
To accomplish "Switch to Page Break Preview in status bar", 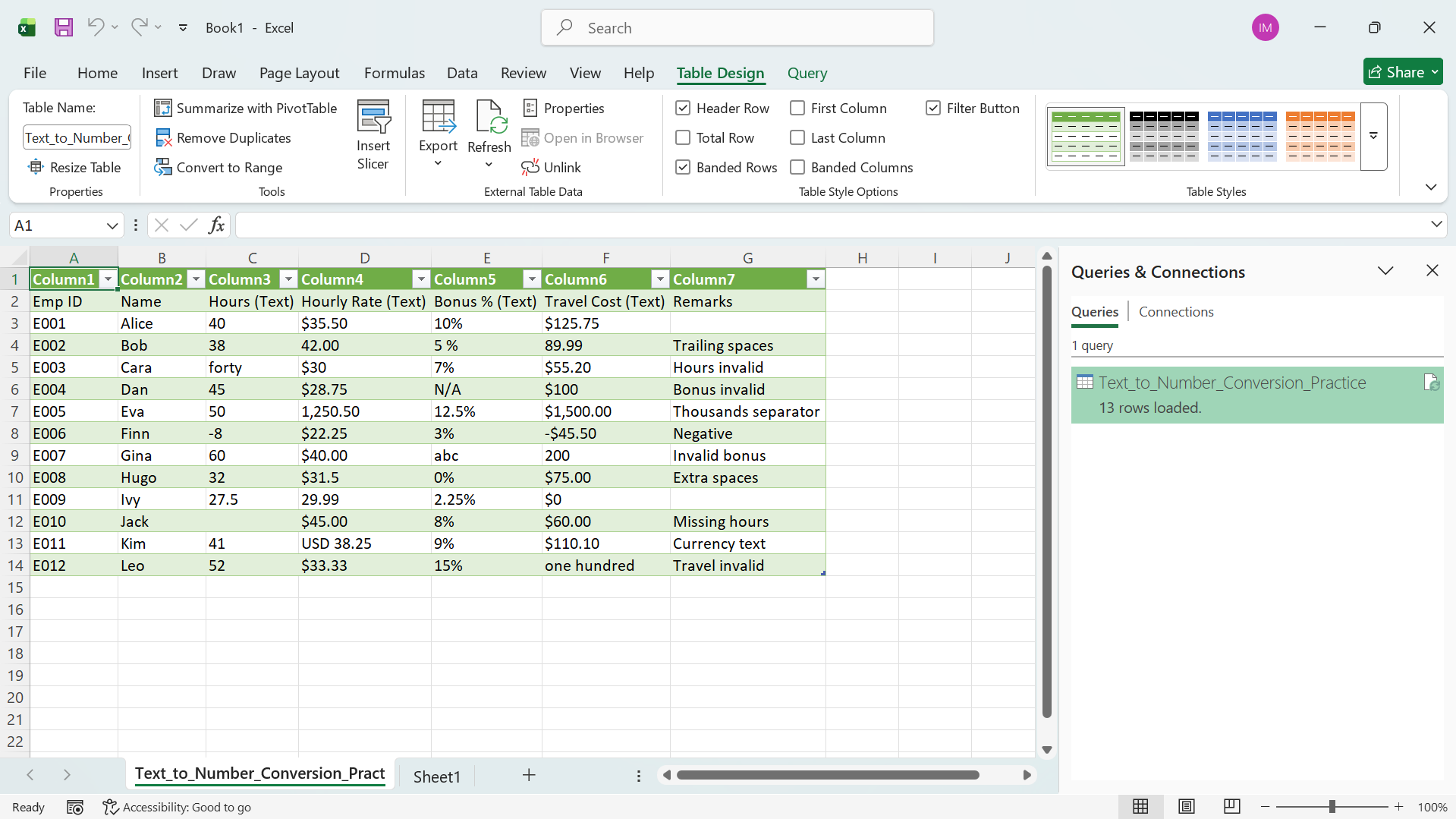I will pos(1231,807).
